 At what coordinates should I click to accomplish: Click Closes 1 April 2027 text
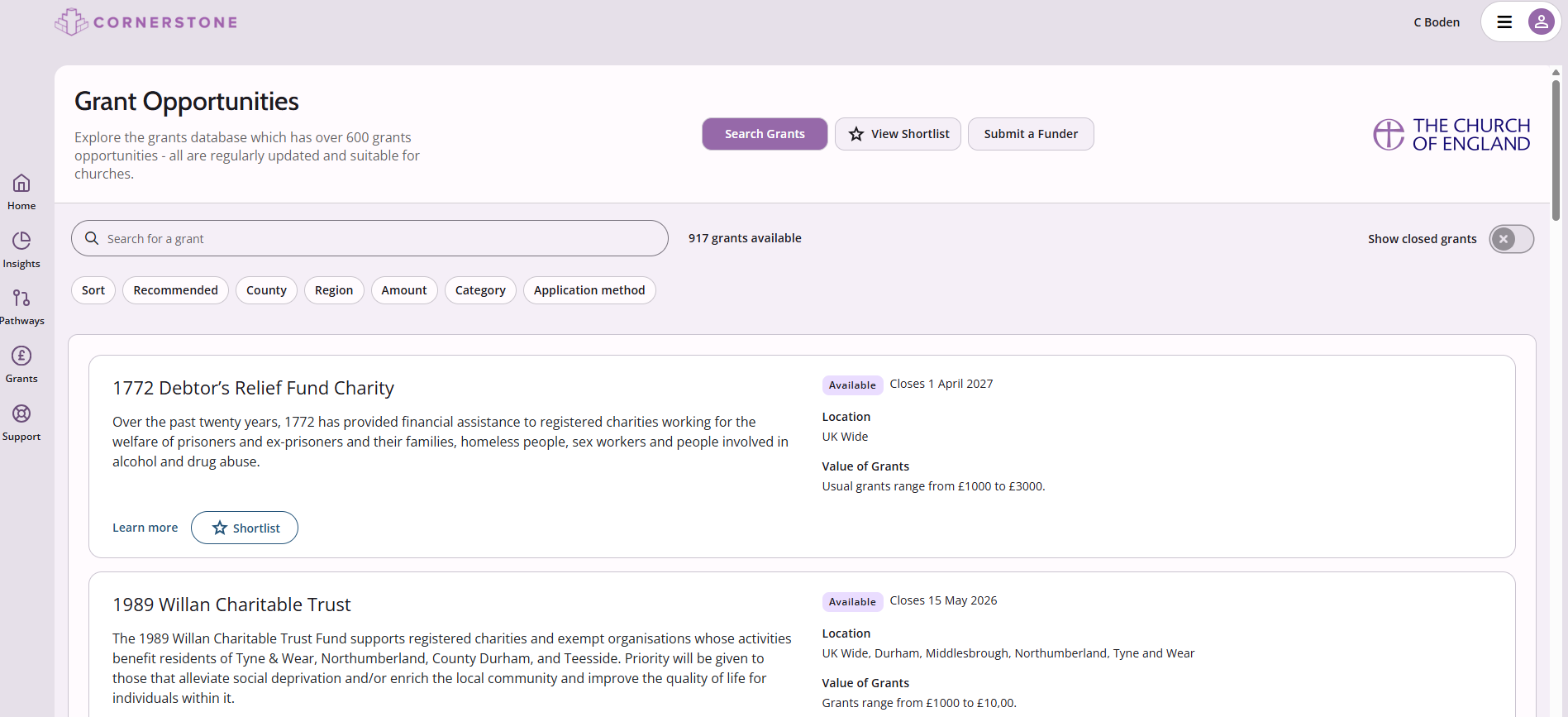tap(941, 384)
